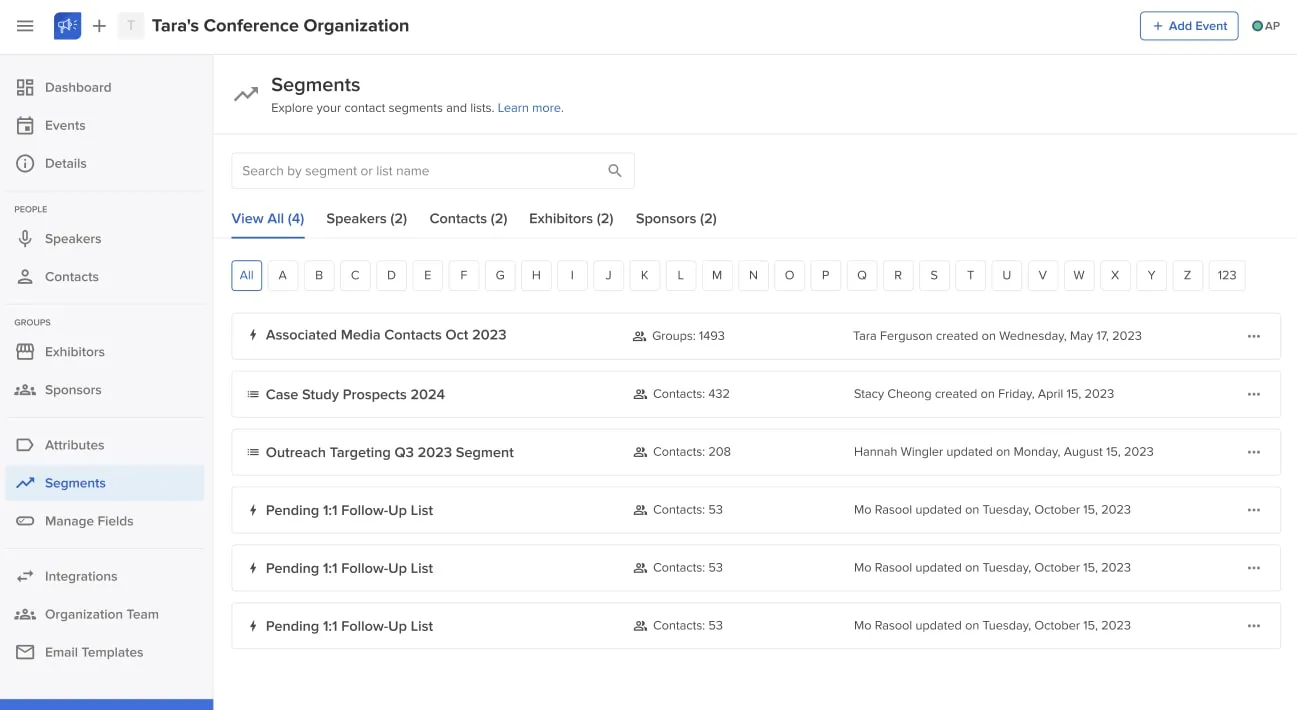Click the segment search input field
Viewport: 1297px width, 710px height.
click(x=433, y=171)
